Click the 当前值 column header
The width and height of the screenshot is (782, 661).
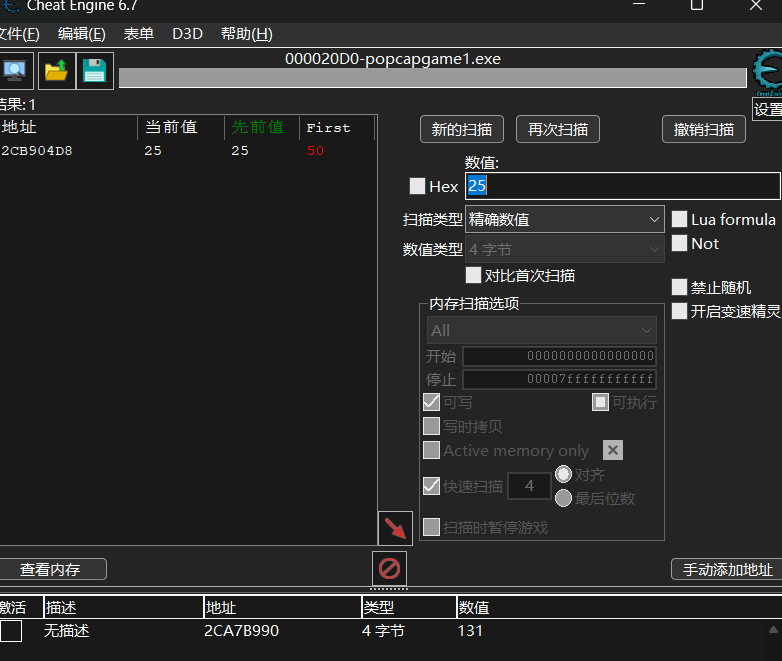coord(181,127)
